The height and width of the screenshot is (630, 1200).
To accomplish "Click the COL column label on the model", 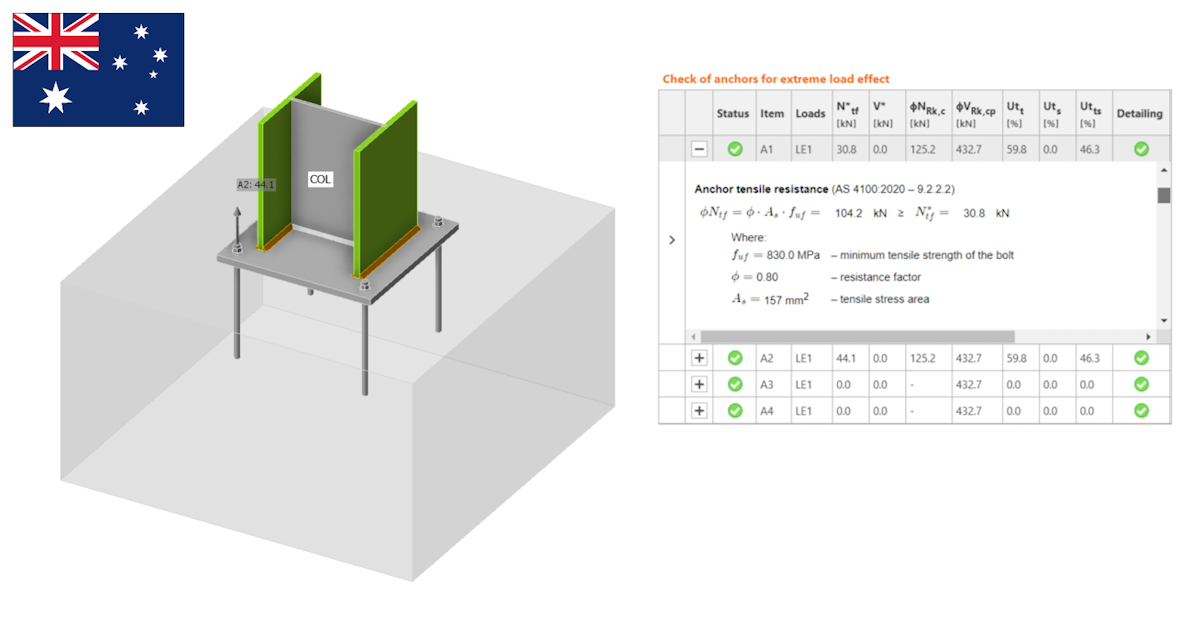I will 320,179.
